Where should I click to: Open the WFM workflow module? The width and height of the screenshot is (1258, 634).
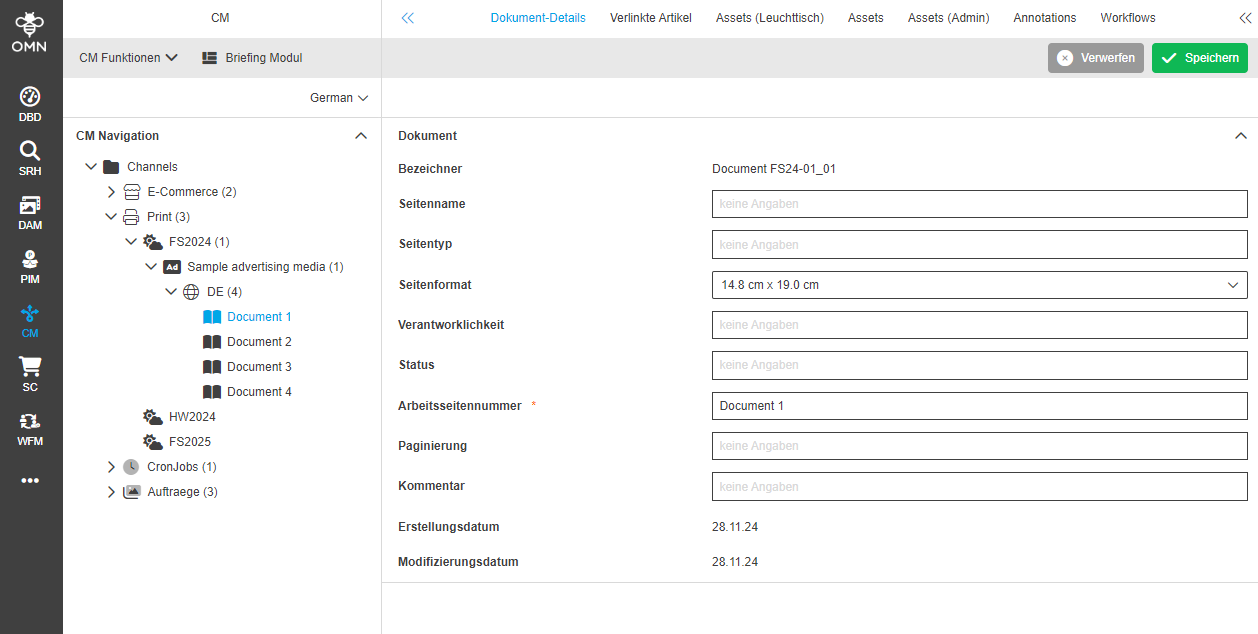coord(30,428)
